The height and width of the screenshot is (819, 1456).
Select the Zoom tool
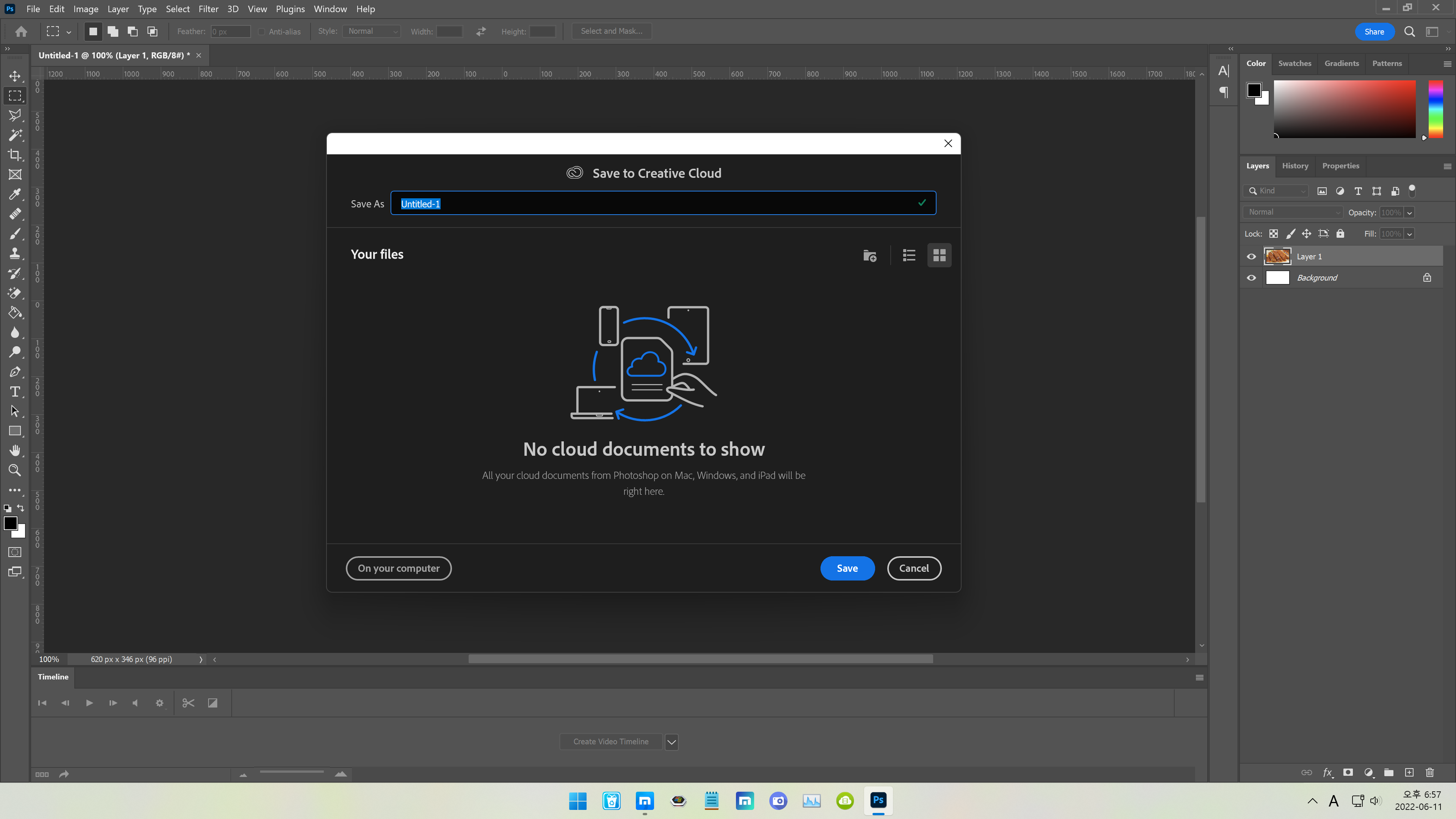point(15,470)
